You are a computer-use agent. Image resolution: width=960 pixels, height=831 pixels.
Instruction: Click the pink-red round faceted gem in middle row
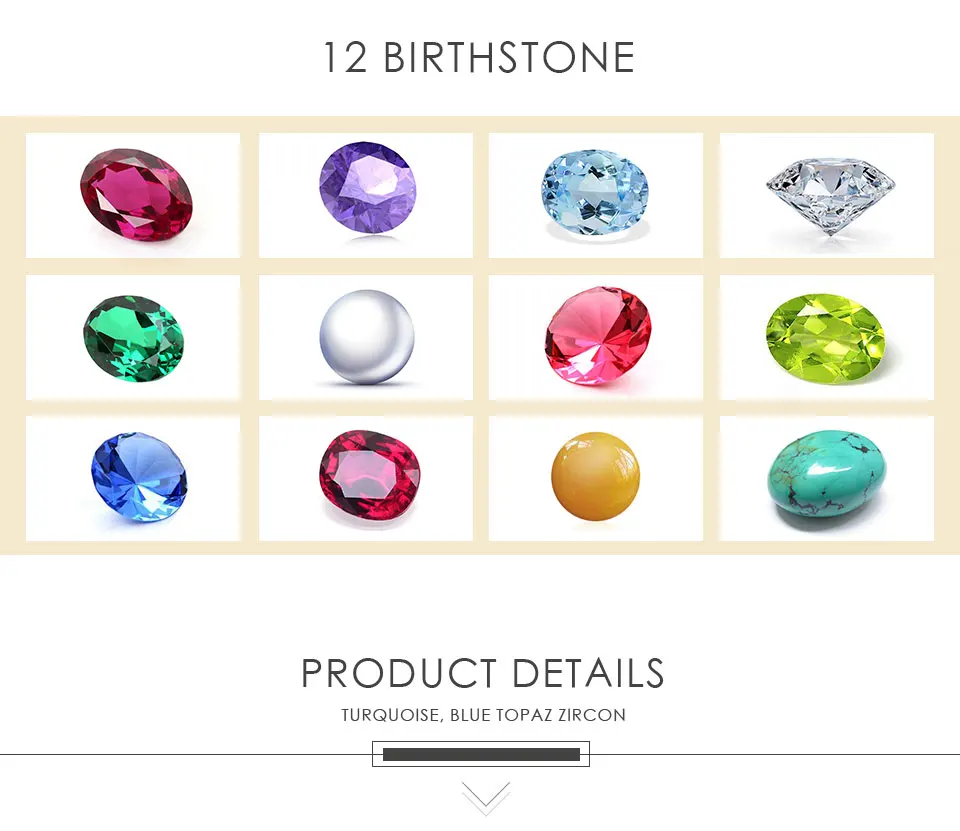598,335
